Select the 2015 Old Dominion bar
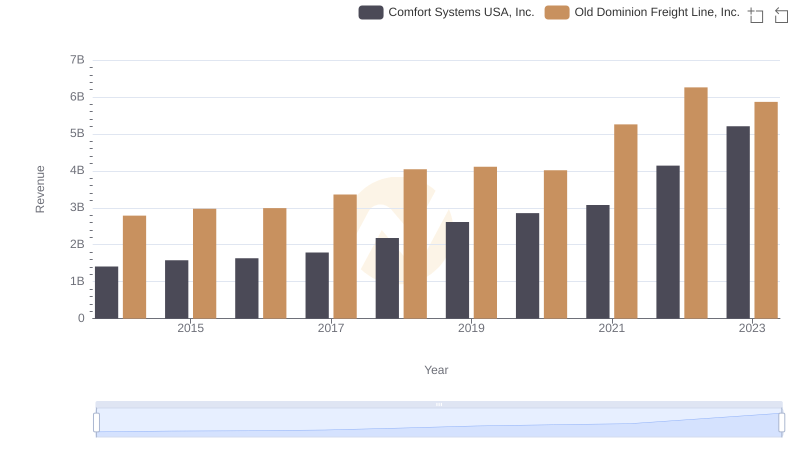800x461 pixels. tap(205, 264)
